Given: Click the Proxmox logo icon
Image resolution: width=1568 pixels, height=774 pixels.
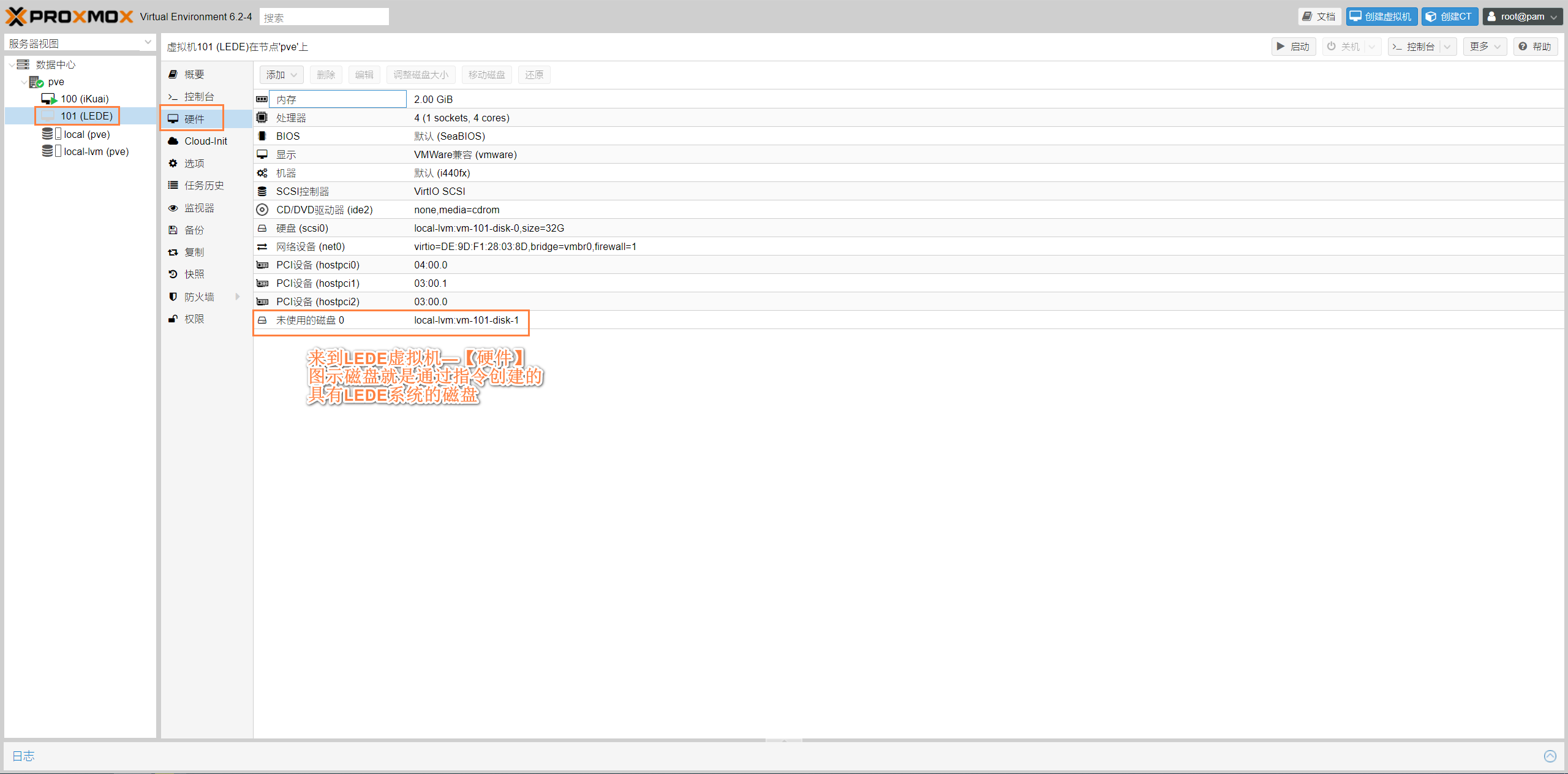Looking at the screenshot, I should [16, 17].
